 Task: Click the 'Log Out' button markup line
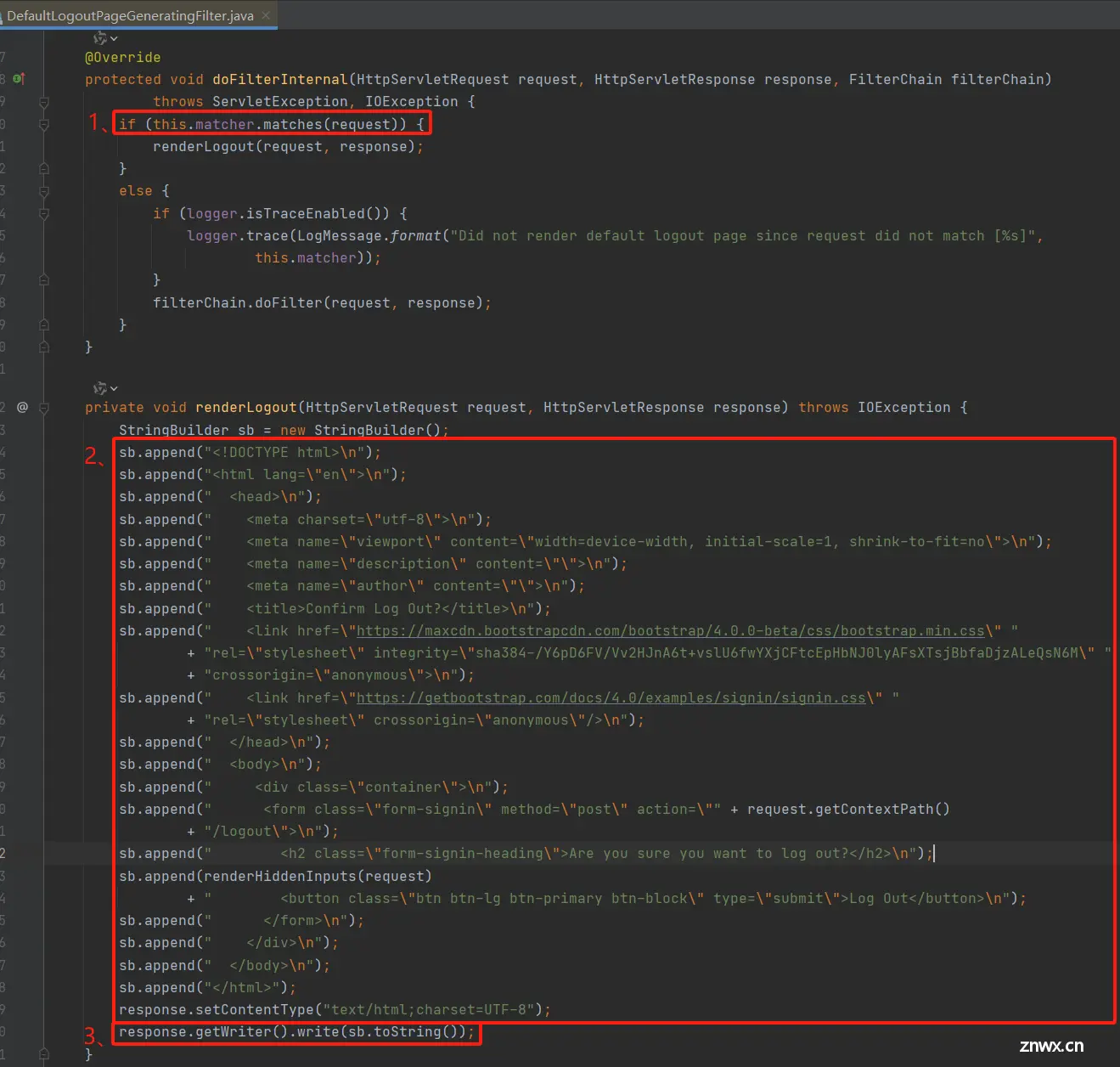click(x=606, y=899)
